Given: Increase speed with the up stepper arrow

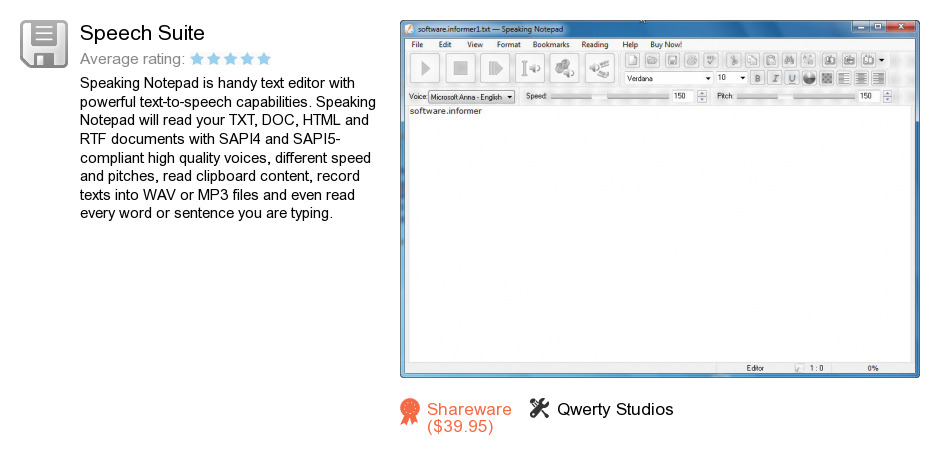Looking at the screenshot, I should (702, 93).
